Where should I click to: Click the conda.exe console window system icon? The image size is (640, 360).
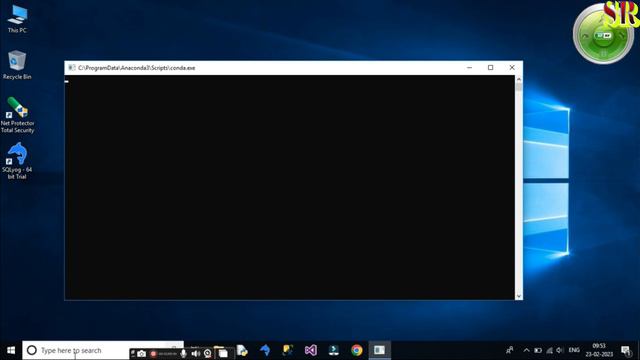click(x=72, y=68)
